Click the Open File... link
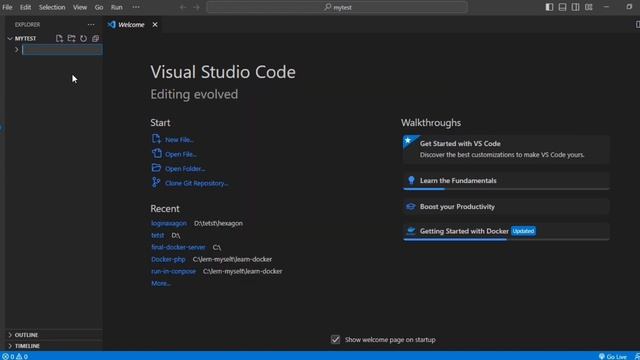 tap(181, 154)
